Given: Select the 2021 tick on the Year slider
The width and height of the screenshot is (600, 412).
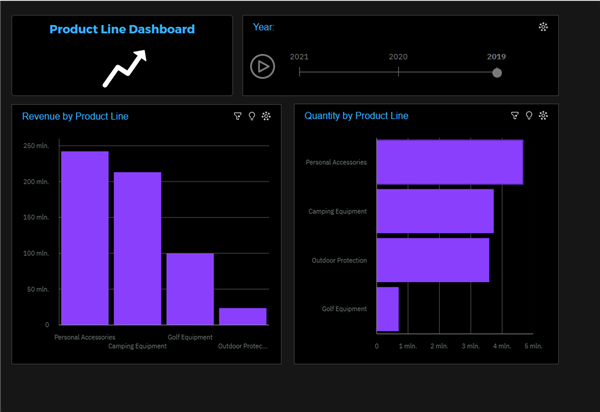Looking at the screenshot, I should coord(299,72).
